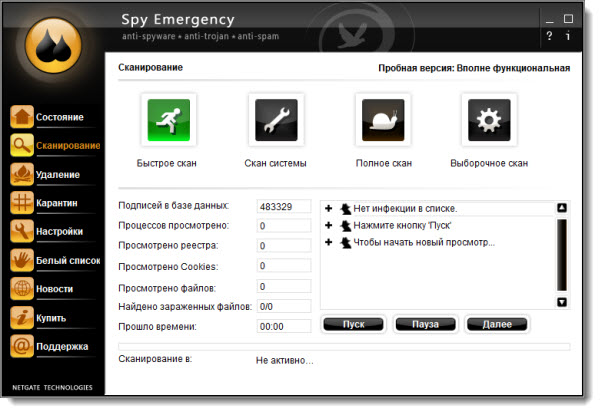The width and height of the screenshot is (600, 413).
Task: Click the Найдено зараженных файлов field 0/0
Action: click(284, 306)
